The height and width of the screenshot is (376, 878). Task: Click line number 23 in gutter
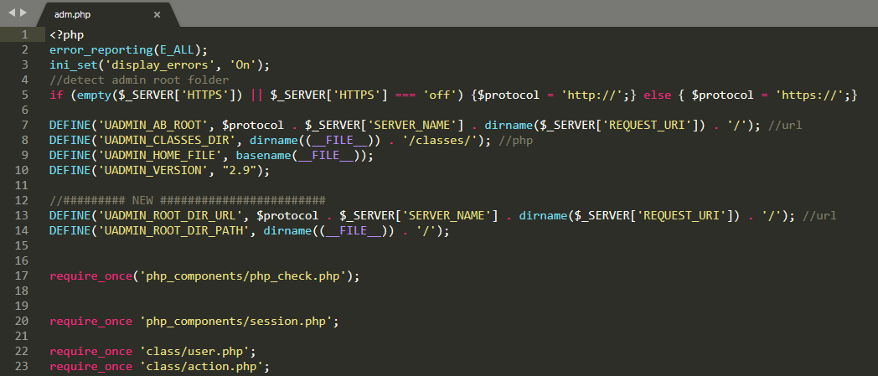(x=22, y=366)
